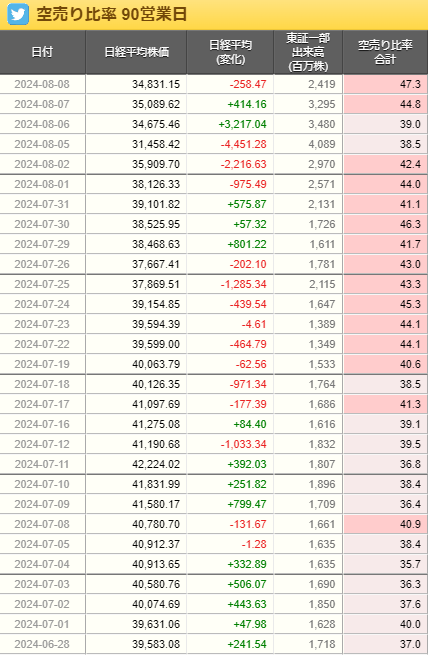
Task: Select the 2024-07-01 date cell
Action: [x=42, y=625]
